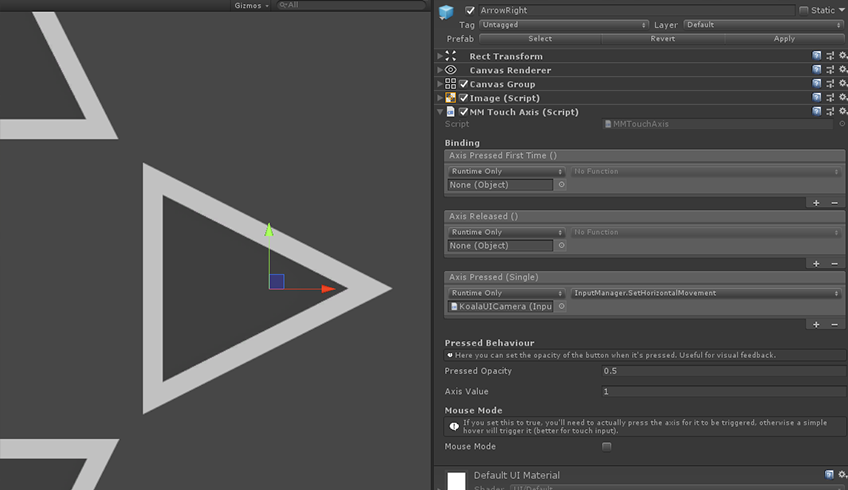Remove listener from Axis Released event
This screenshot has height=490, width=848.
834,264
